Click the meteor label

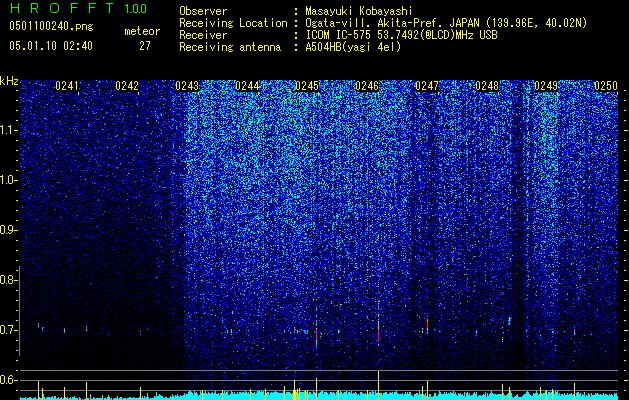point(142,31)
